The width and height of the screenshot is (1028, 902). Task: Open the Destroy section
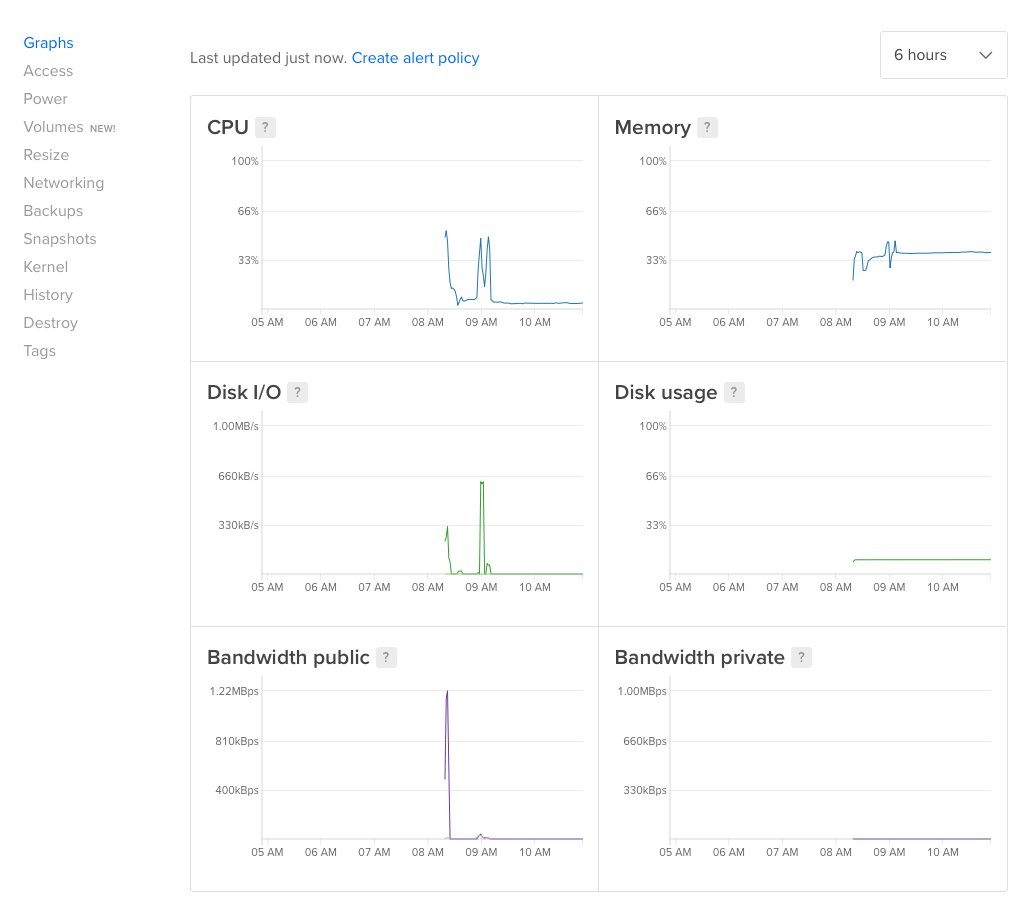point(50,323)
